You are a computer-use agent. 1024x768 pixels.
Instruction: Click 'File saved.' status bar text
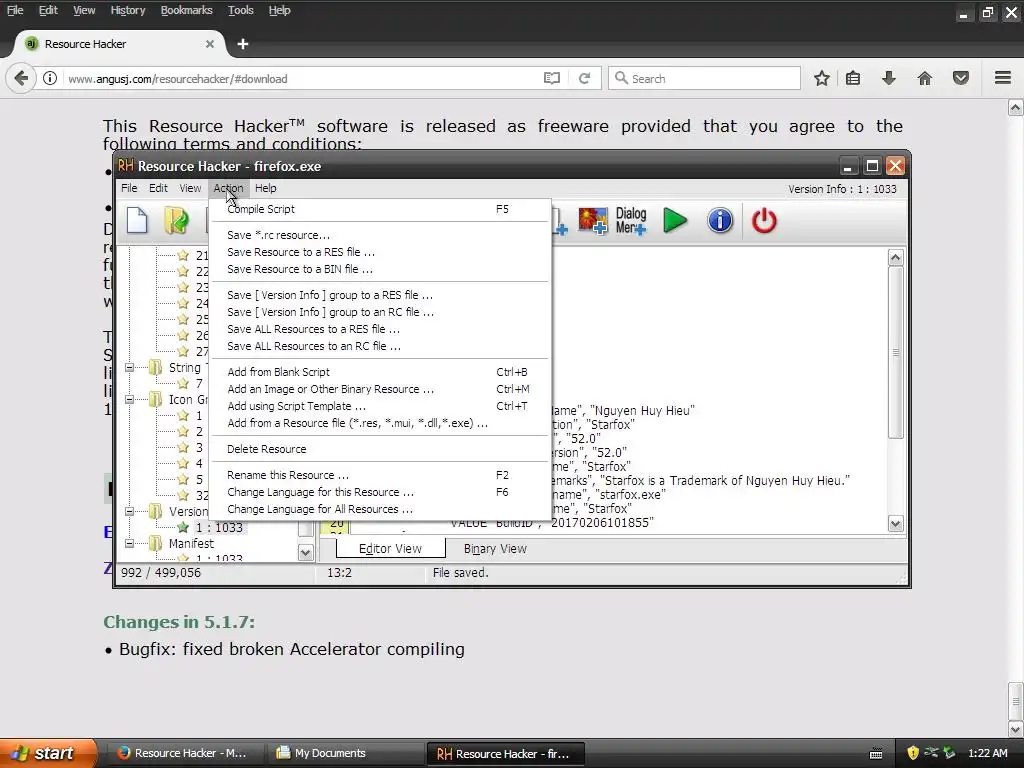(x=460, y=573)
